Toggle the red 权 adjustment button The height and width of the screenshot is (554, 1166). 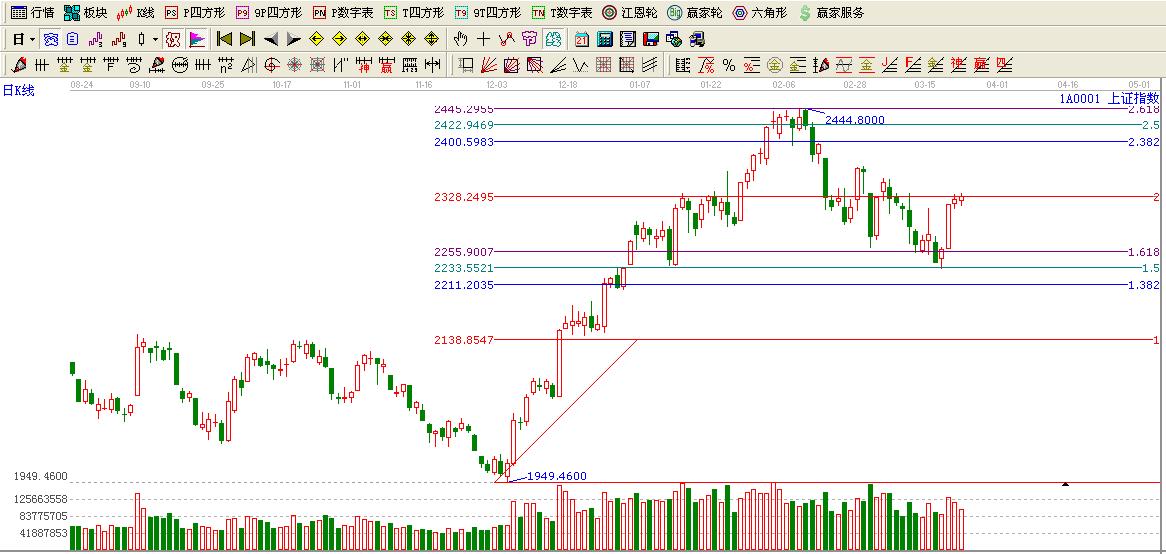coord(173,39)
